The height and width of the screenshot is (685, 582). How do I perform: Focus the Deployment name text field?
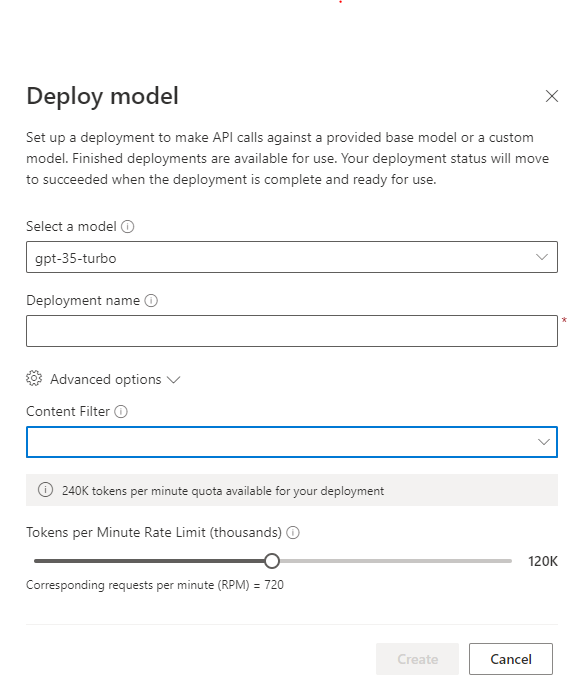[292, 331]
